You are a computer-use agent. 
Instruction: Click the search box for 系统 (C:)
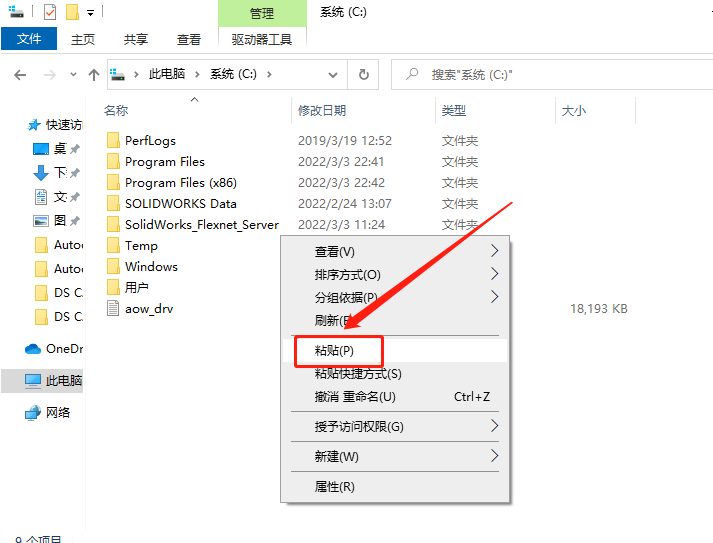click(552, 75)
